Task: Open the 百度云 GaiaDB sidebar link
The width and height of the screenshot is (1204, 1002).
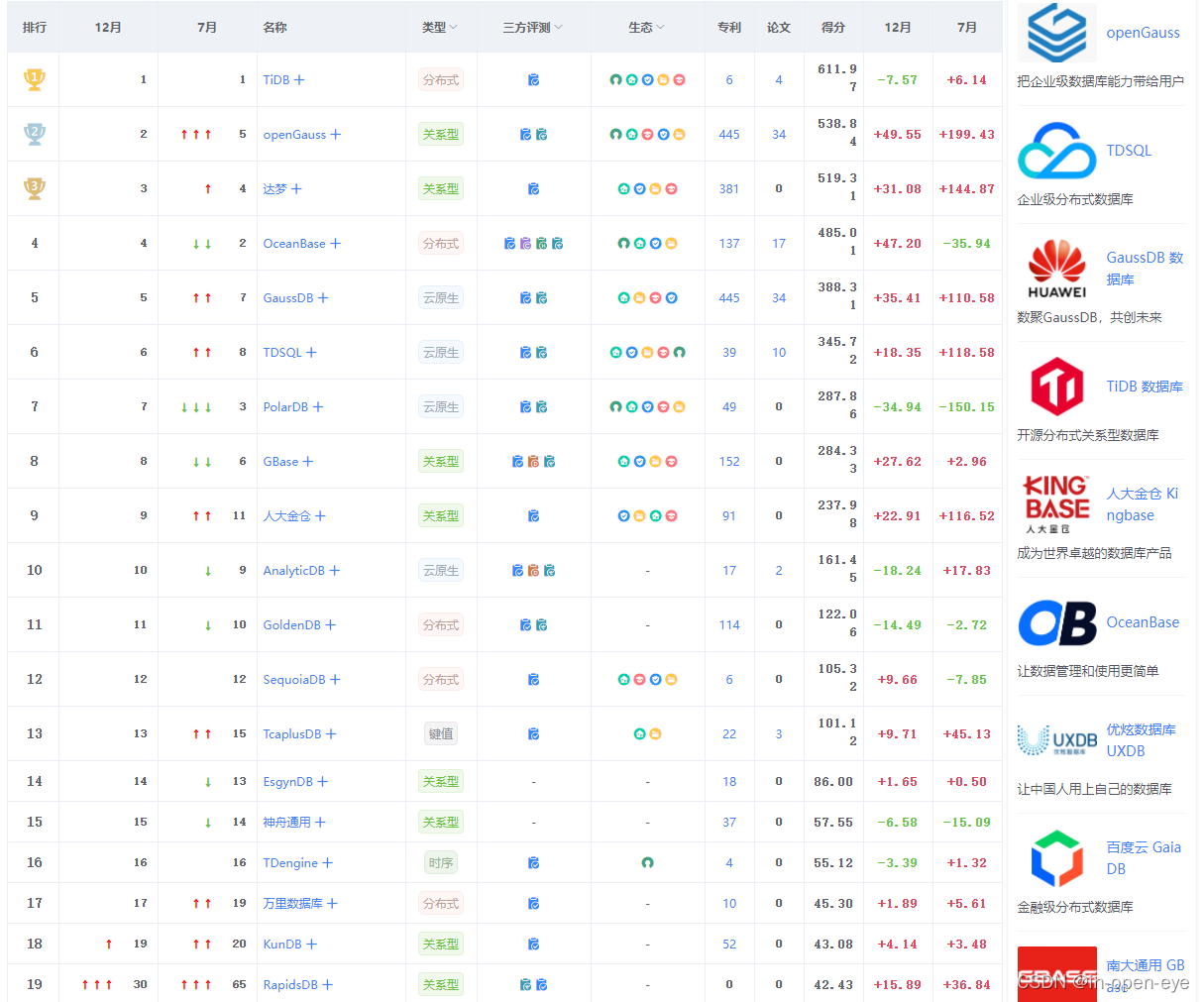Action: [1144, 858]
